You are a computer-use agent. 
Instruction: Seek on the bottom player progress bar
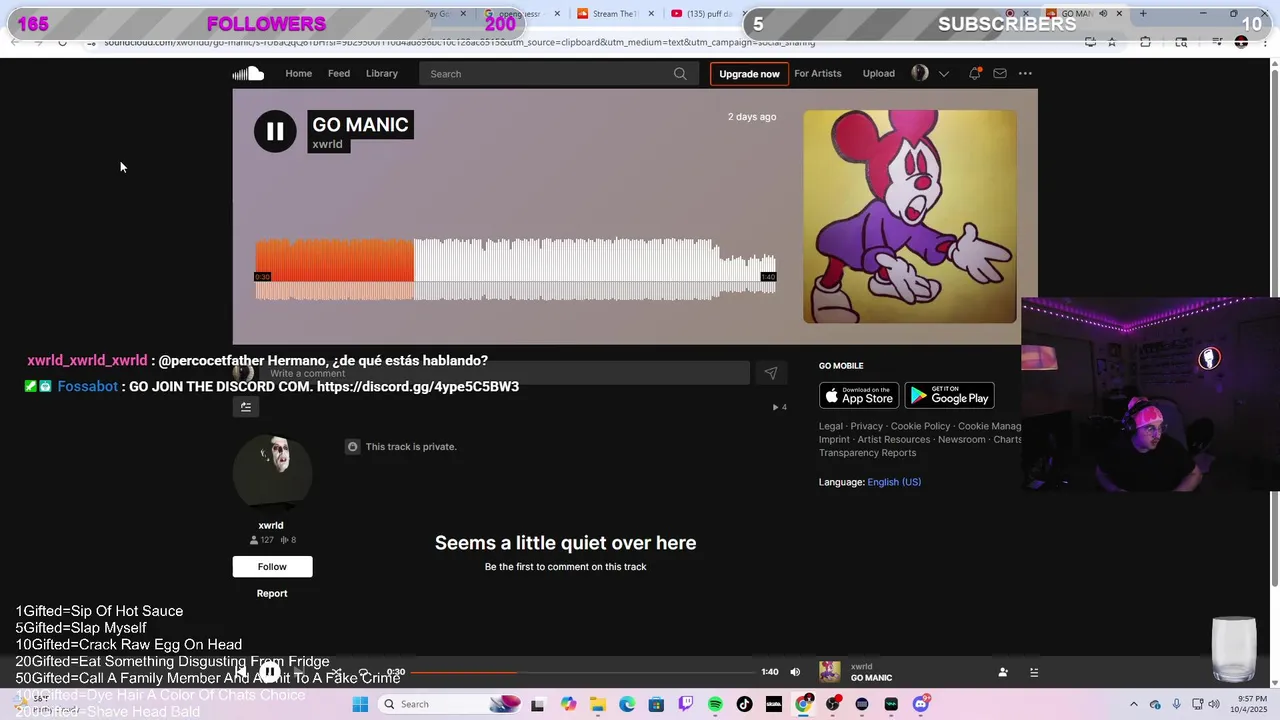pos(583,672)
